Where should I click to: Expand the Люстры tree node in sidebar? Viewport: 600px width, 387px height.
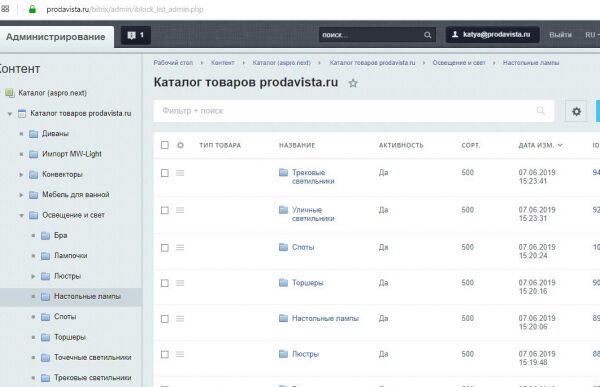[33, 276]
